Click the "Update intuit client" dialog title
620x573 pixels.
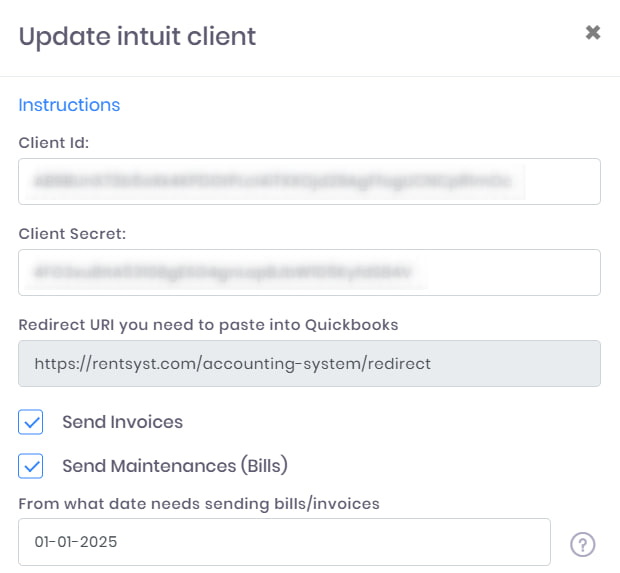point(137,37)
